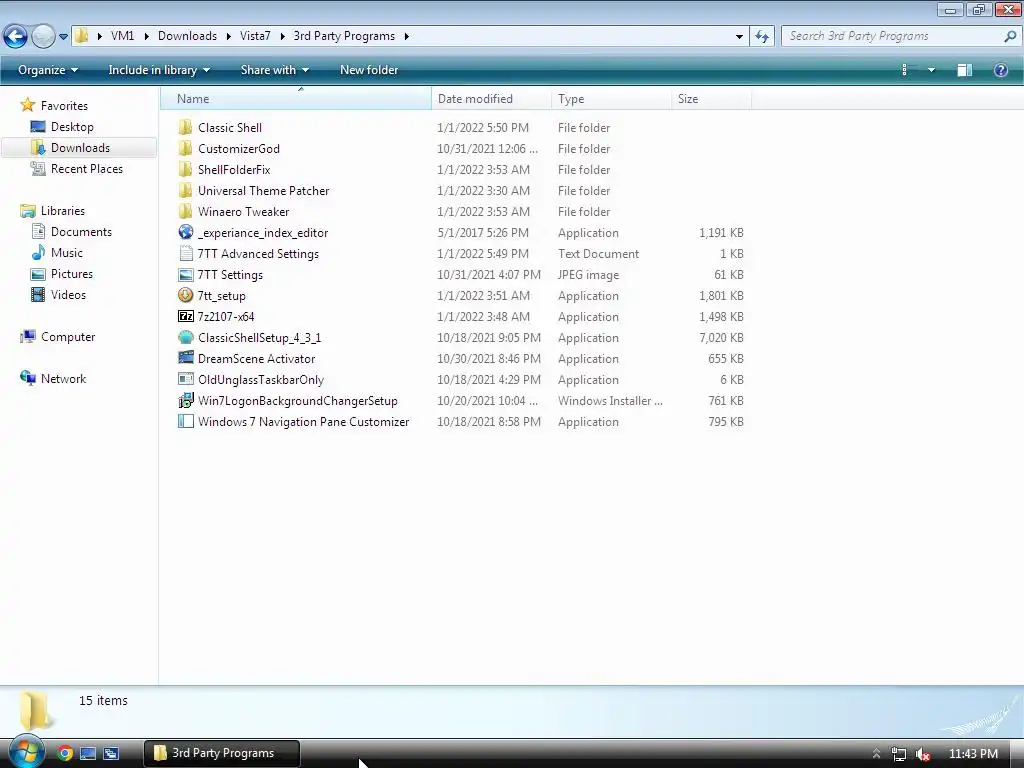This screenshot has width=1024, height=768.
Task: Select Desktop in Favorites
Action: [x=72, y=127]
